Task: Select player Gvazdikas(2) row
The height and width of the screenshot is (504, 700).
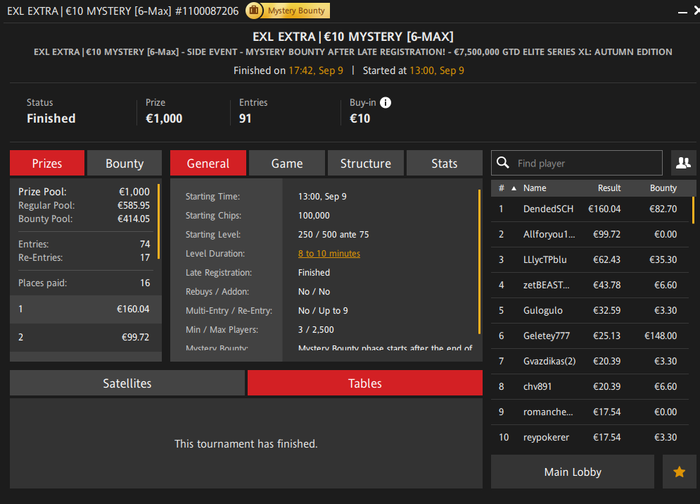Action: [590, 361]
